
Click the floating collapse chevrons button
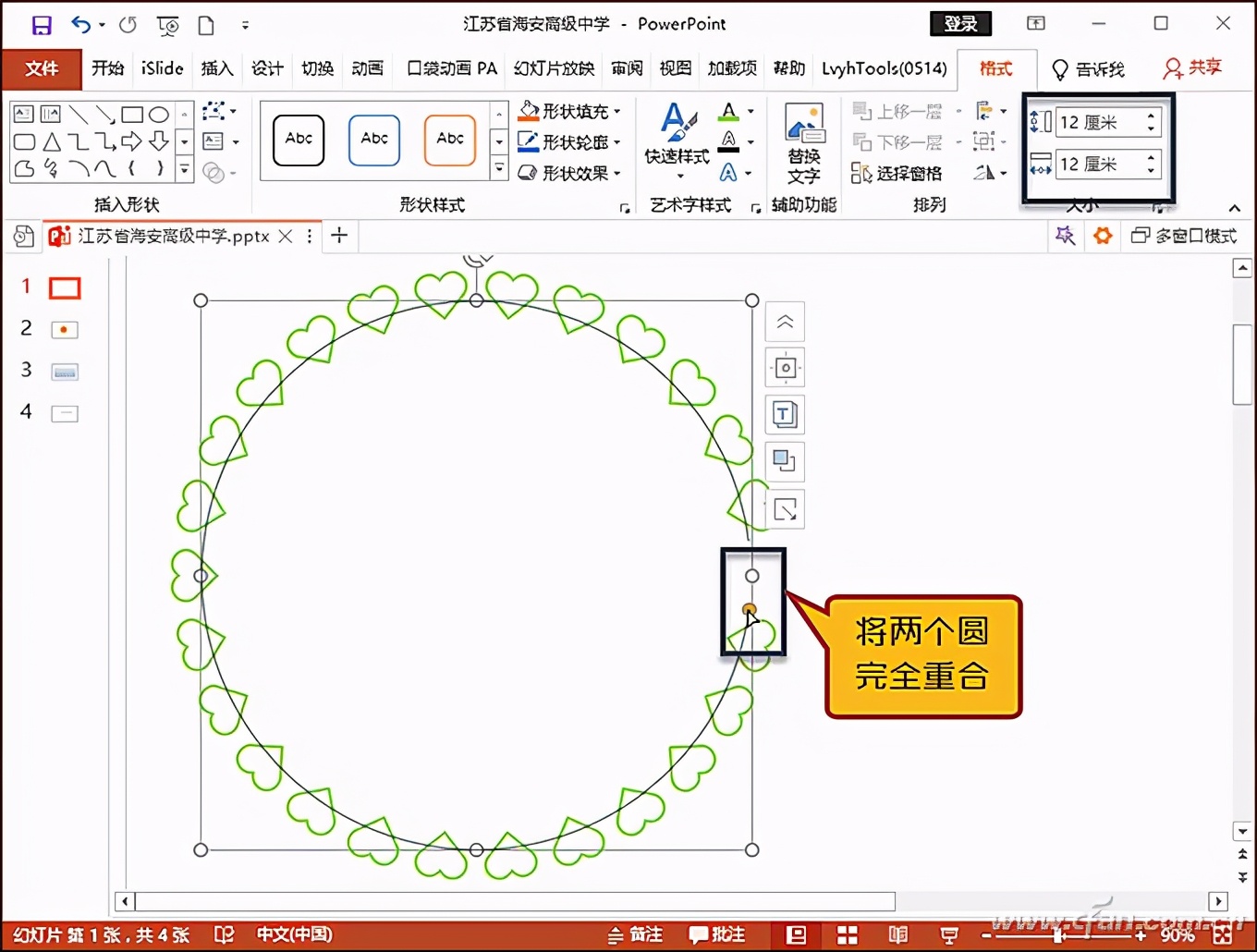click(785, 322)
